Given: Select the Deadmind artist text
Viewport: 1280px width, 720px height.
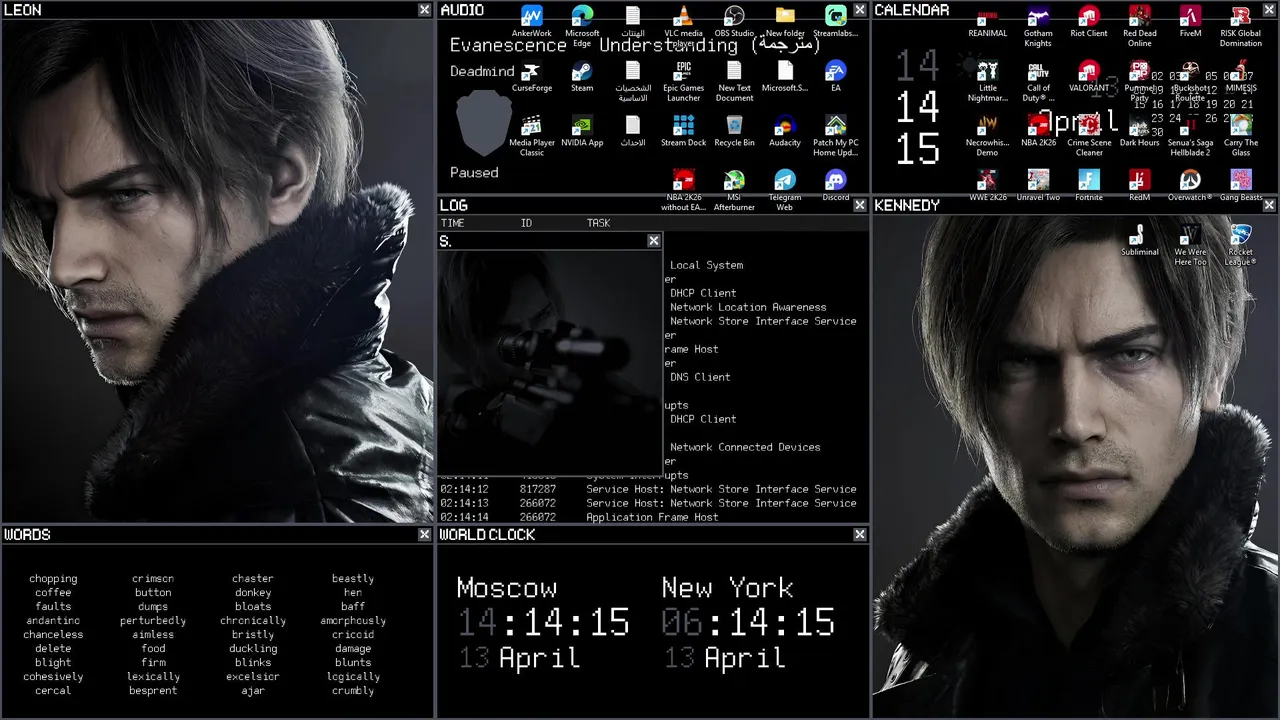Looking at the screenshot, I should pyautogui.click(x=482, y=71).
